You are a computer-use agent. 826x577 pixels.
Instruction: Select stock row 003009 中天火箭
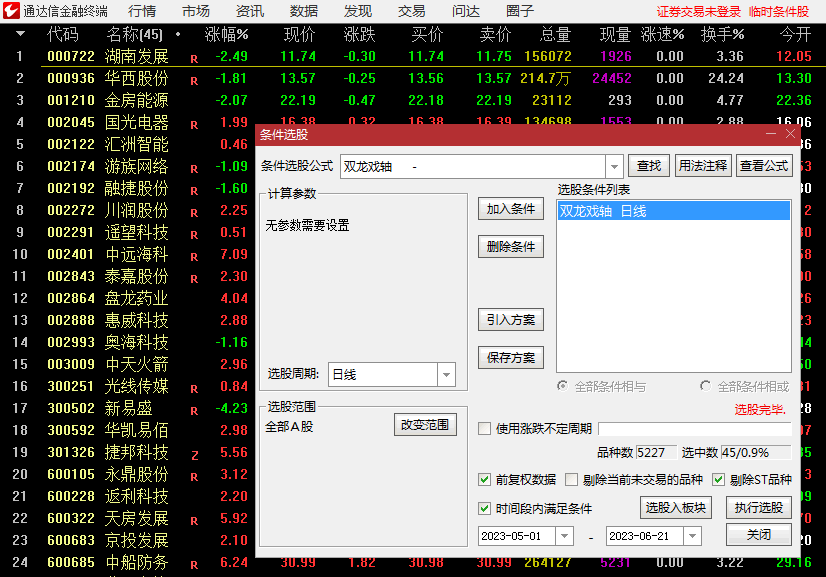[129, 364]
